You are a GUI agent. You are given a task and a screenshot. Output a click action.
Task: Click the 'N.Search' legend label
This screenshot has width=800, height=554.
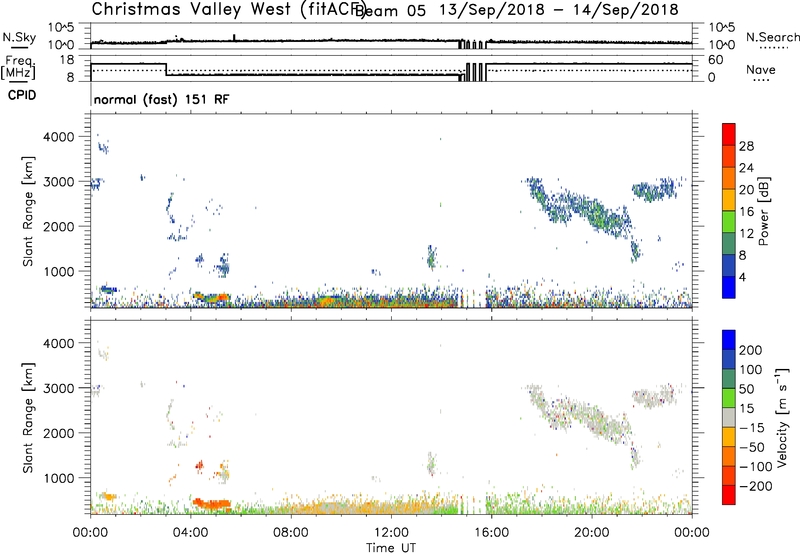(x=772, y=37)
